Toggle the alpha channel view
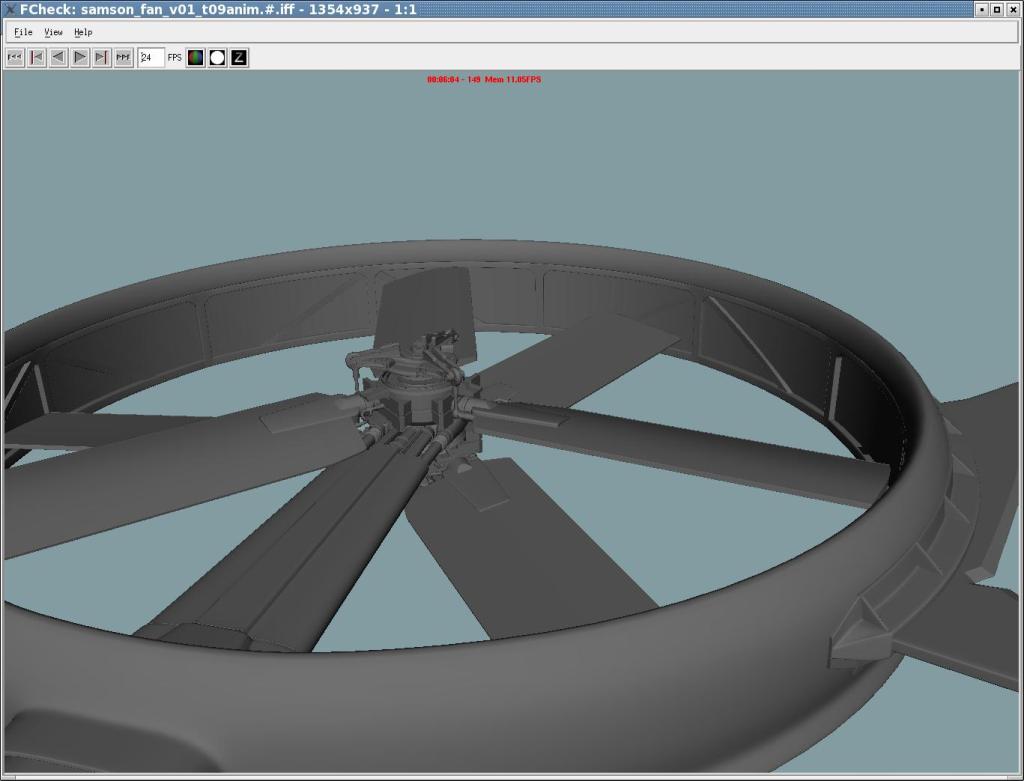Screen dimensions: 1024x781 tap(217, 58)
